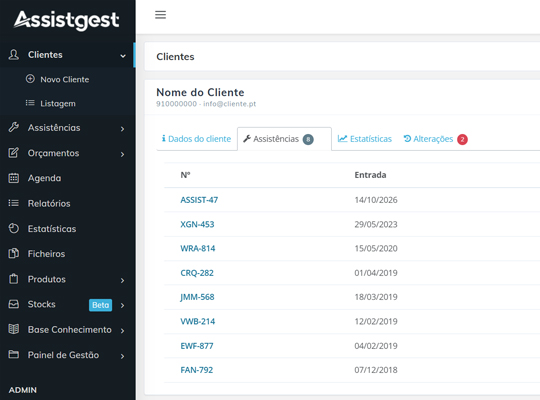Switch to the Estatísticas tab
This screenshot has width=540, height=400.
click(x=365, y=139)
